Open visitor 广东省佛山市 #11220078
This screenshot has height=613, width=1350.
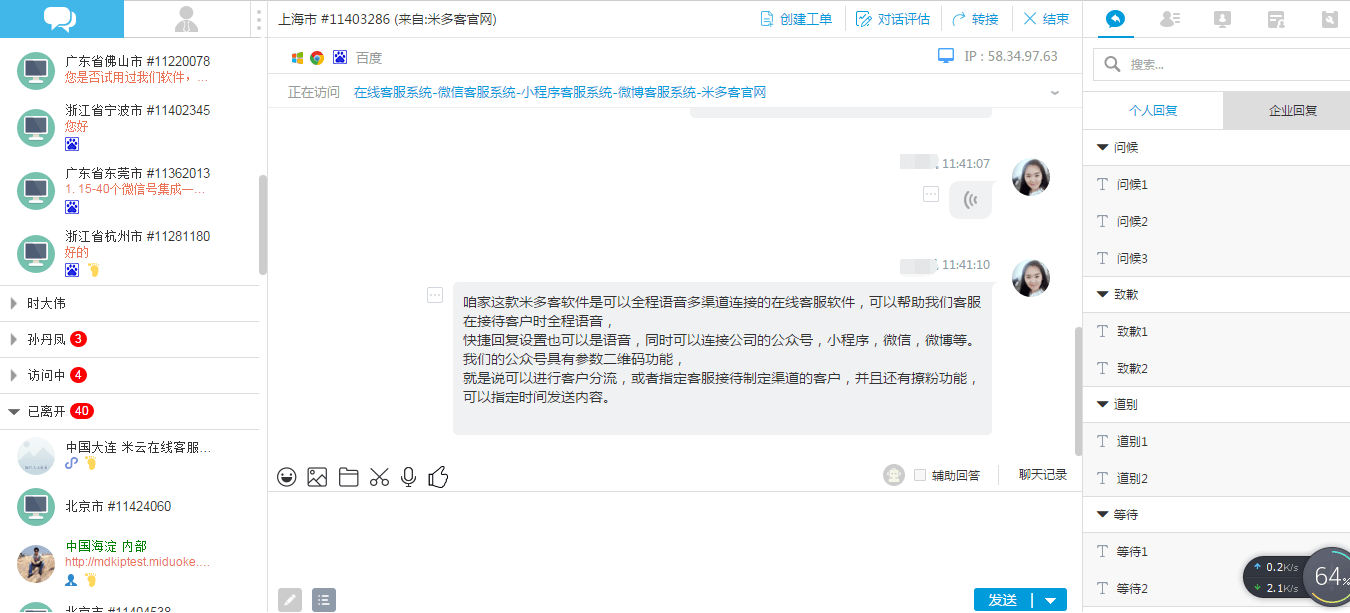click(129, 70)
